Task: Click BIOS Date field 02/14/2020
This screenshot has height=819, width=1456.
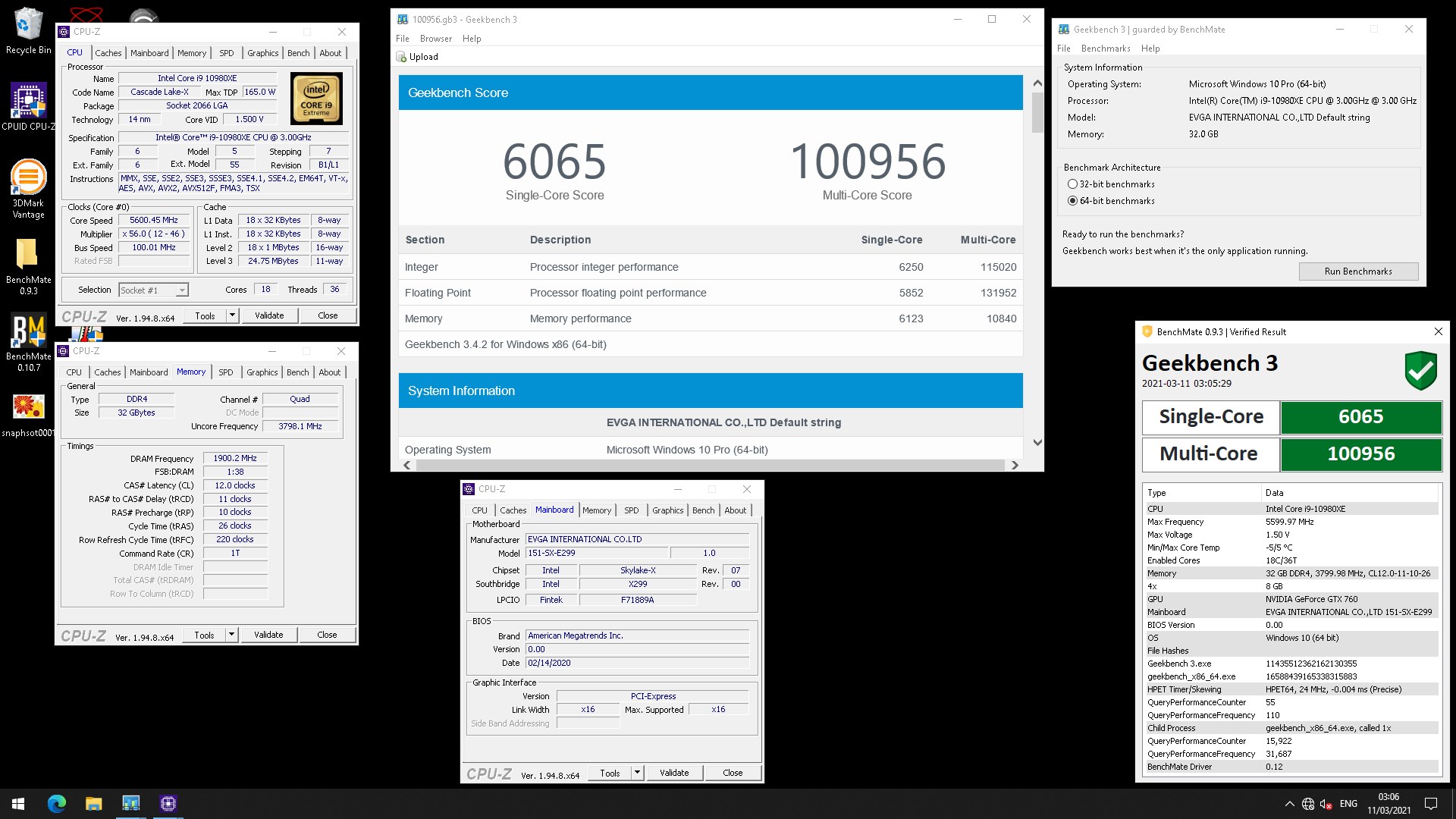Action: (637, 663)
